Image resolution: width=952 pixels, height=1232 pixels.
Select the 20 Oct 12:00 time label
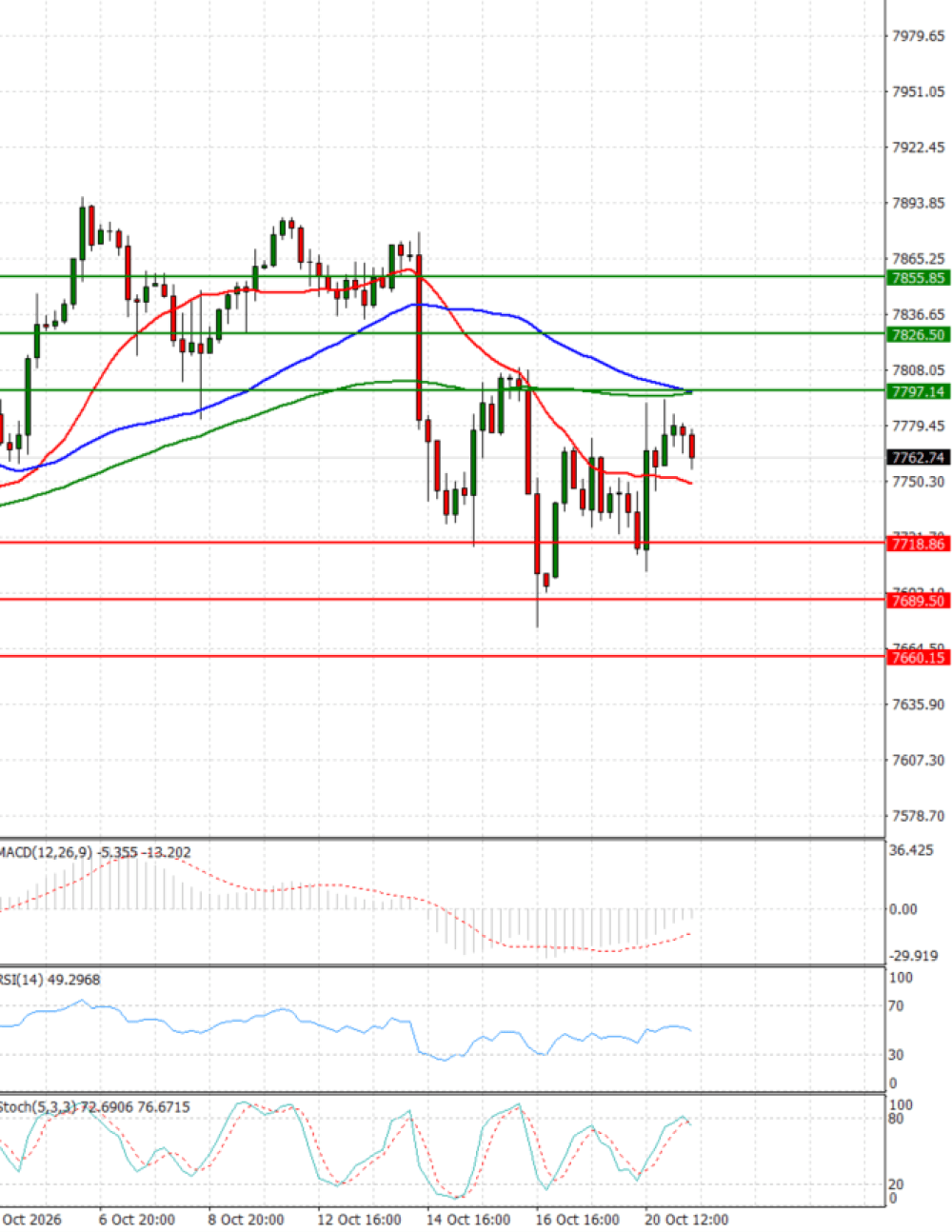click(x=686, y=1220)
